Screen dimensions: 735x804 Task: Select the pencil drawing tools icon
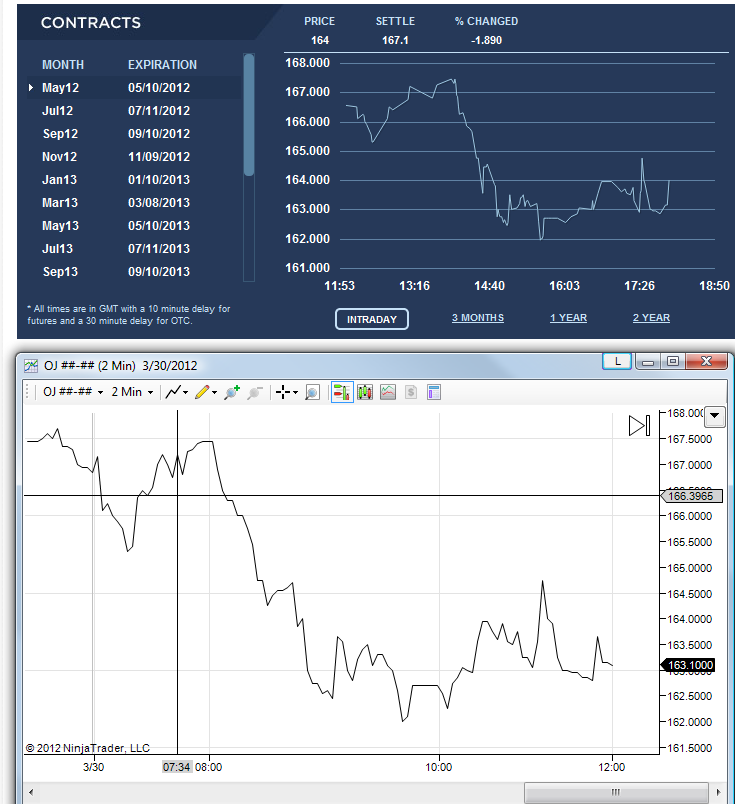point(202,392)
